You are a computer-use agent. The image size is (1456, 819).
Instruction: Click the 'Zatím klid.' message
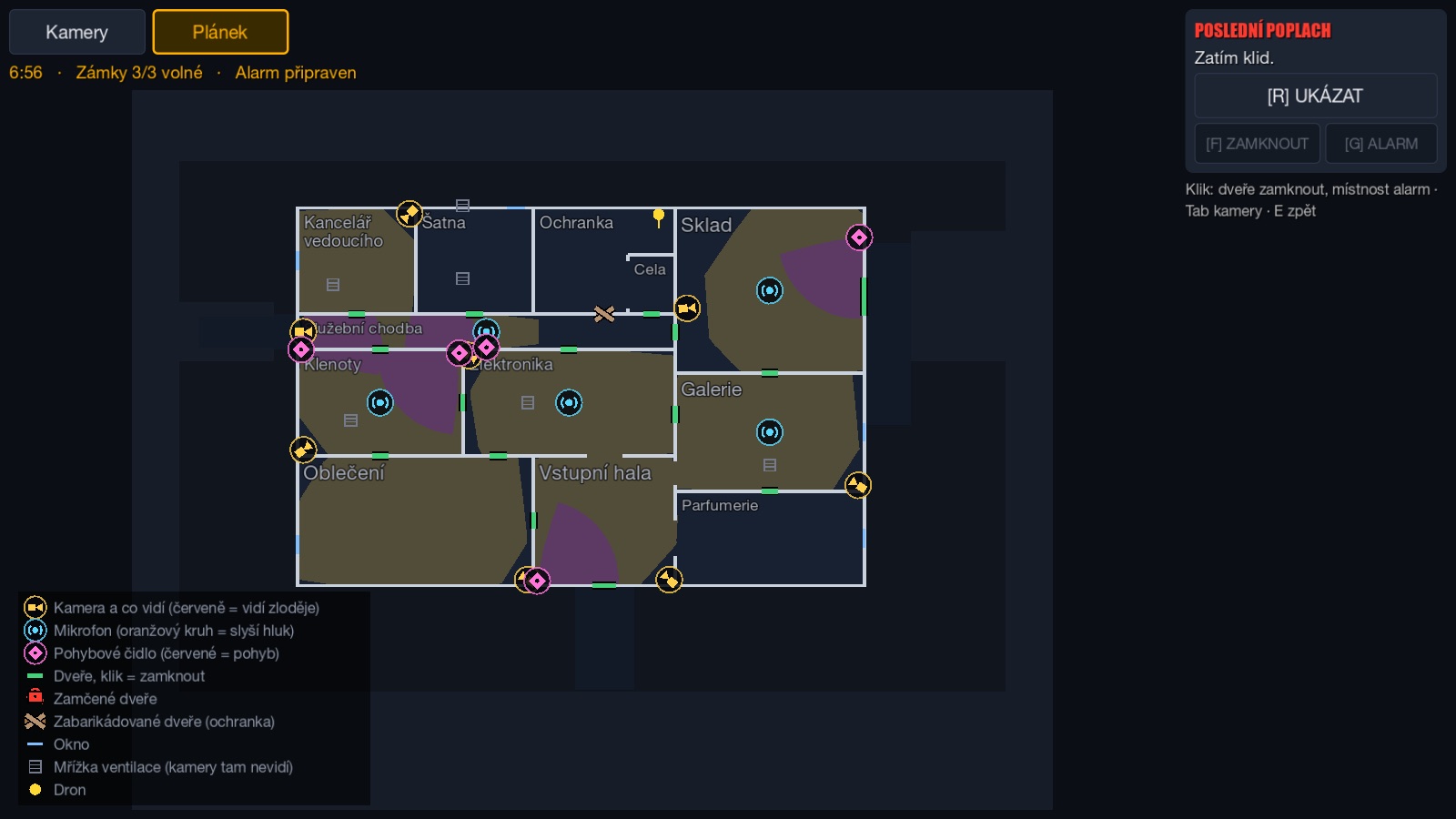pos(1234,58)
